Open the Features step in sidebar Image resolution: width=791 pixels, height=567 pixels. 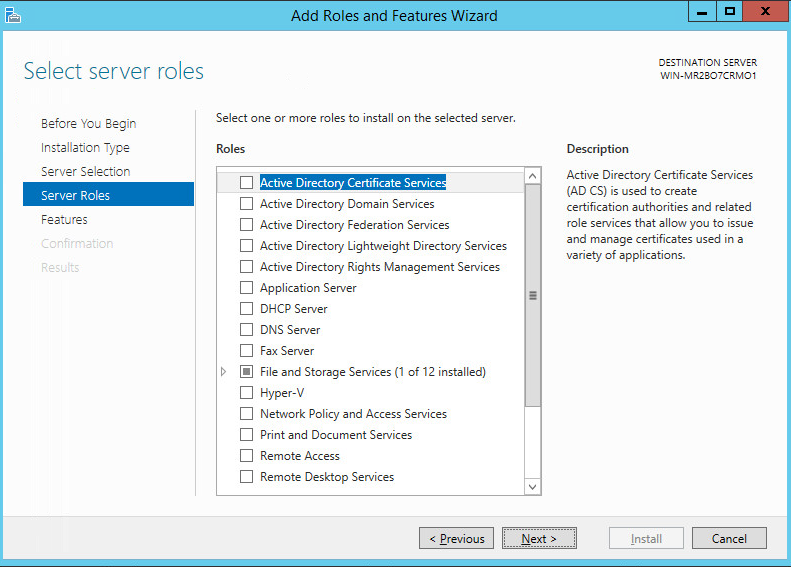pos(64,220)
